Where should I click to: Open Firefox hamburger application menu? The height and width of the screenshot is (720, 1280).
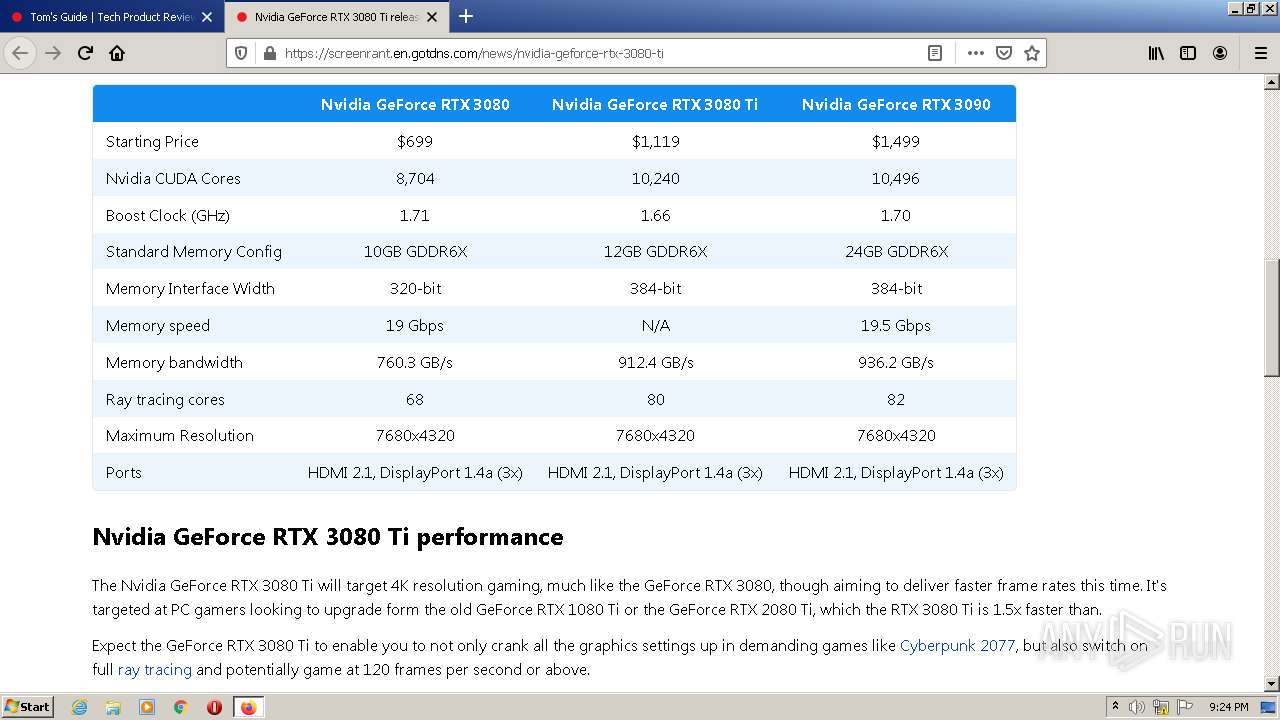pyautogui.click(x=1260, y=53)
